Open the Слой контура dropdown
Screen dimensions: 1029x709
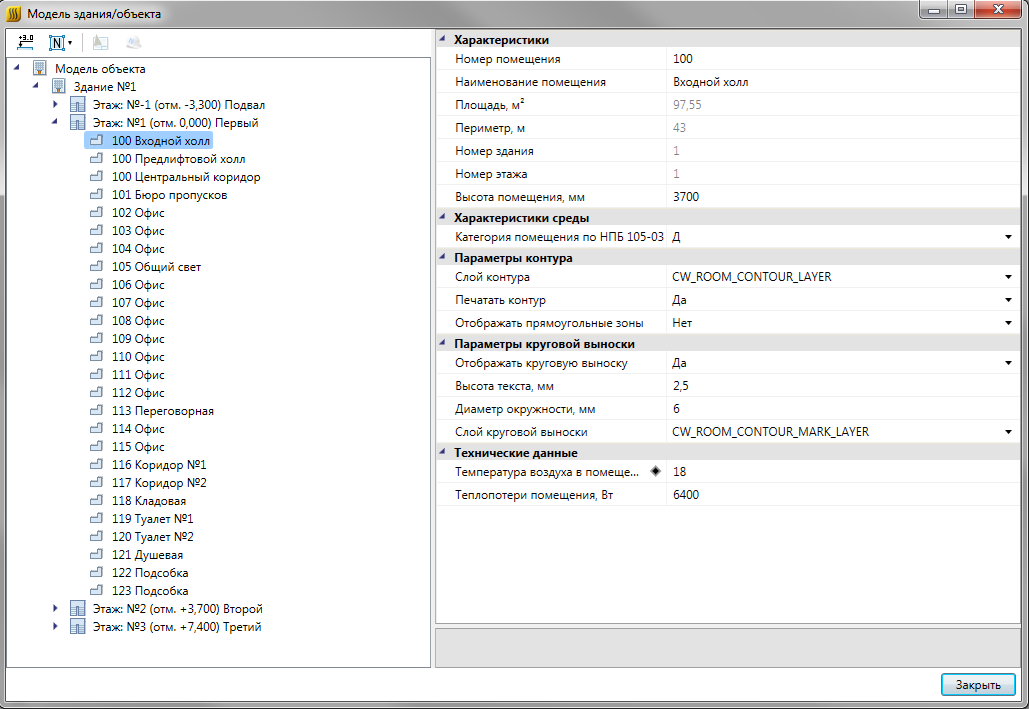click(1008, 277)
